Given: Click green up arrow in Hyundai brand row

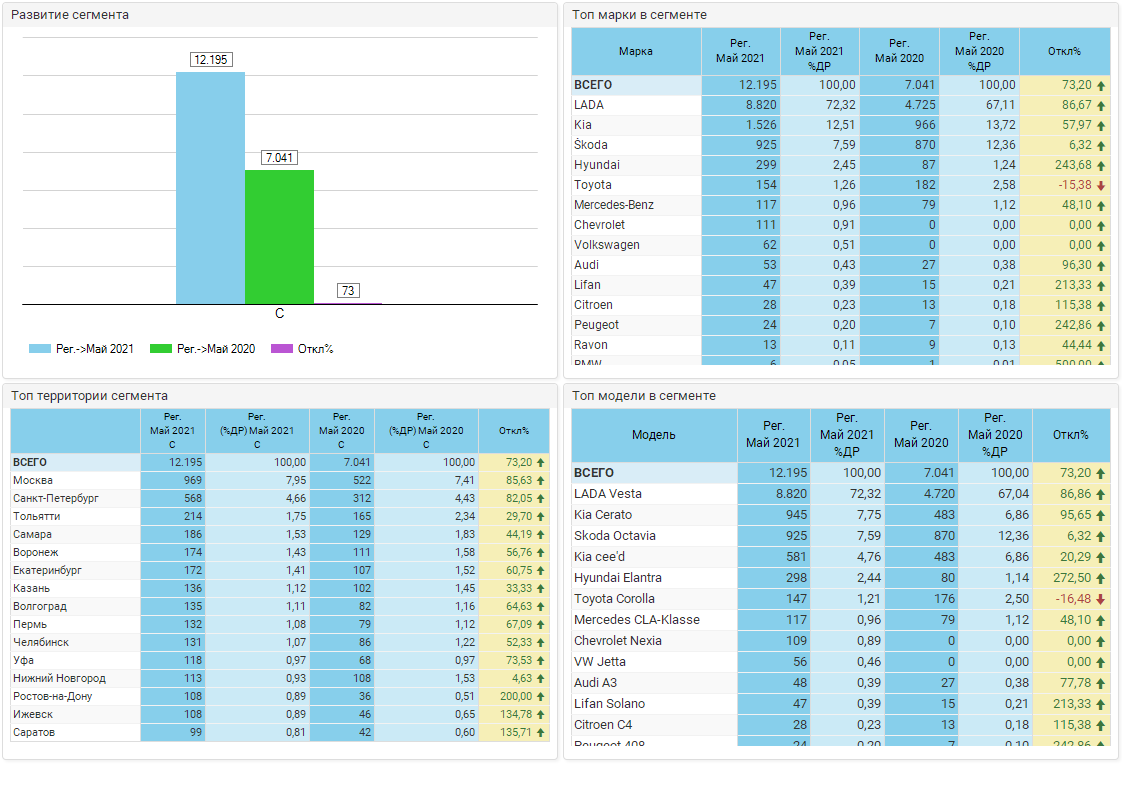Looking at the screenshot, I should click(1101, 165).
